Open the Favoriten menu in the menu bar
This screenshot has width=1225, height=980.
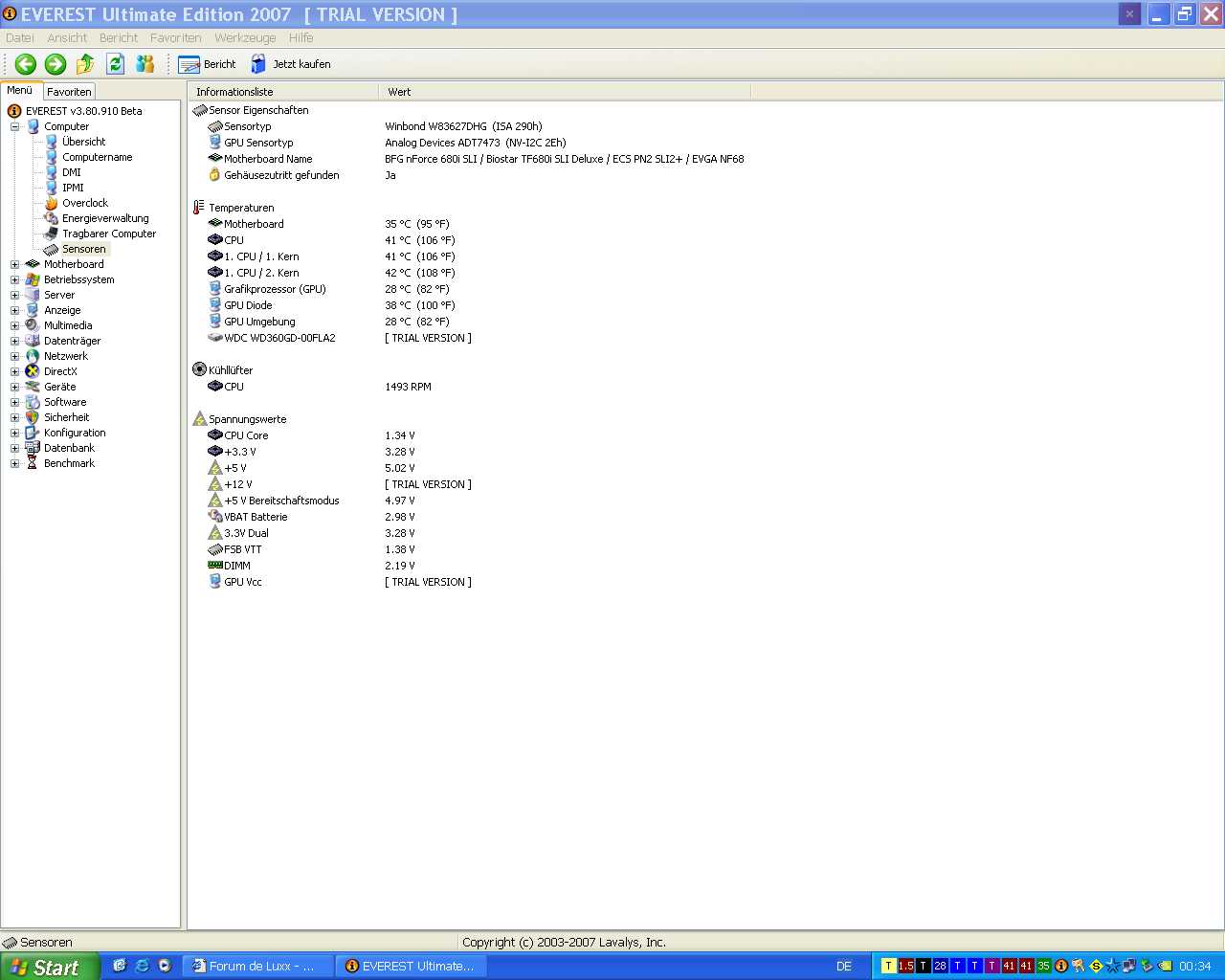pos(176,38)
